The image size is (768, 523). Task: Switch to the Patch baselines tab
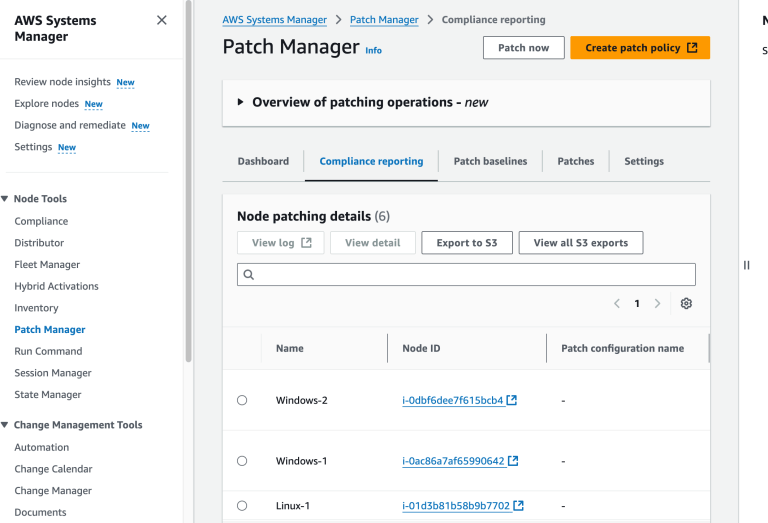(x=490, y=161)
